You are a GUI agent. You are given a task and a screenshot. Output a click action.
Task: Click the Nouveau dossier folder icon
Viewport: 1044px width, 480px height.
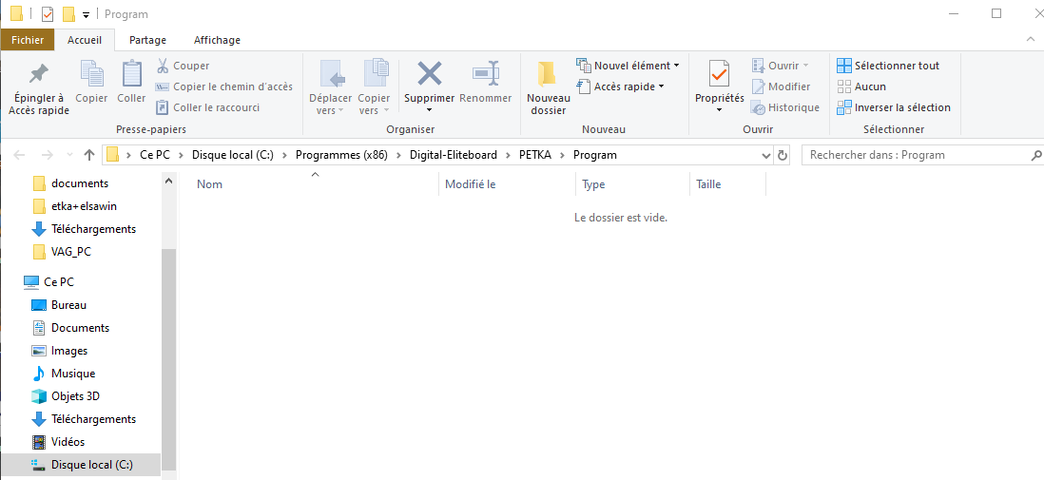tap(547, 75)
